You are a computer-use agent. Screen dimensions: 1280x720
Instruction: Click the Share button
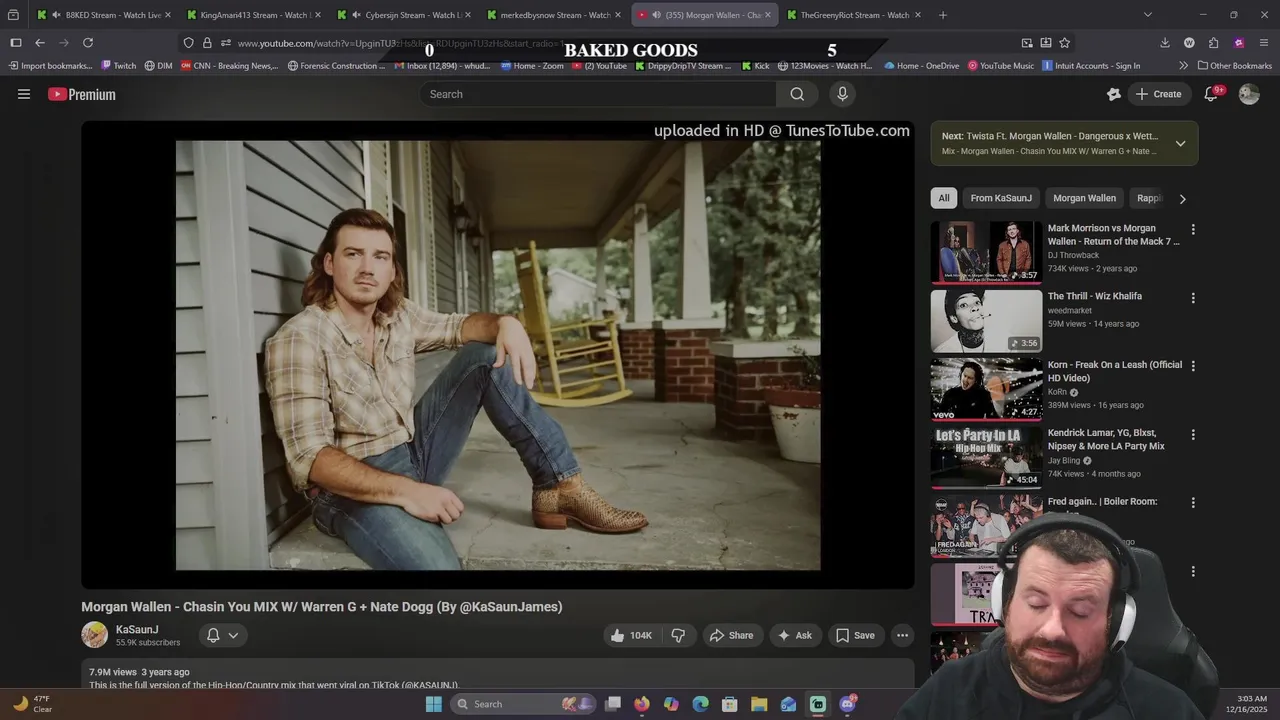[x=731, y=635]
